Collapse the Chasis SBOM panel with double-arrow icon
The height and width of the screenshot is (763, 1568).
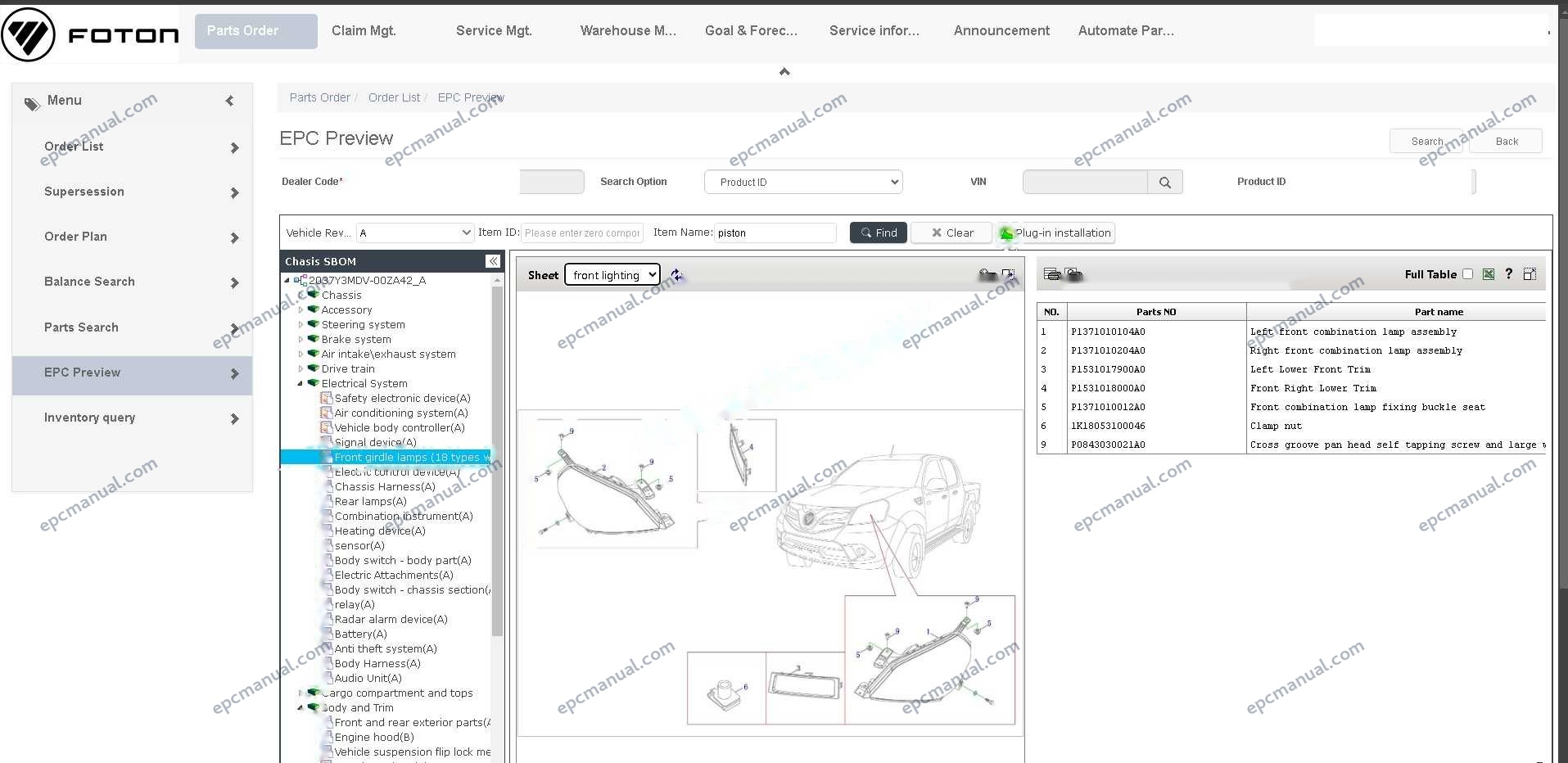pos(492,261)
